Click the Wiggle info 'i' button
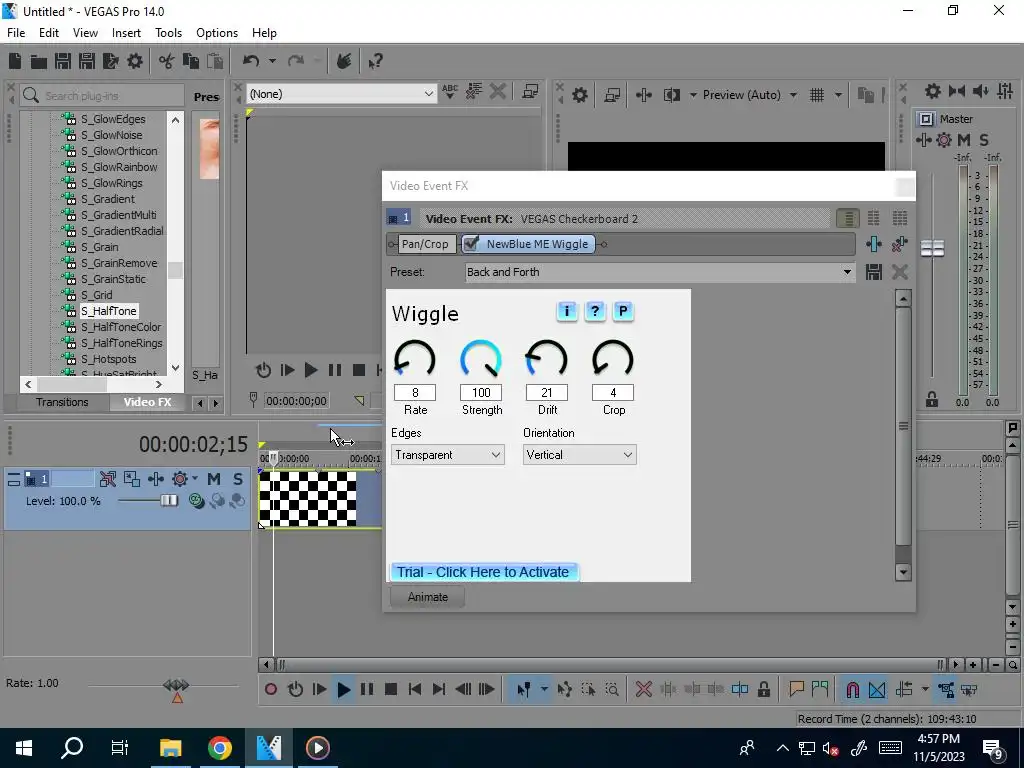The image size is (1024, 768). click(x=567, y=312)
